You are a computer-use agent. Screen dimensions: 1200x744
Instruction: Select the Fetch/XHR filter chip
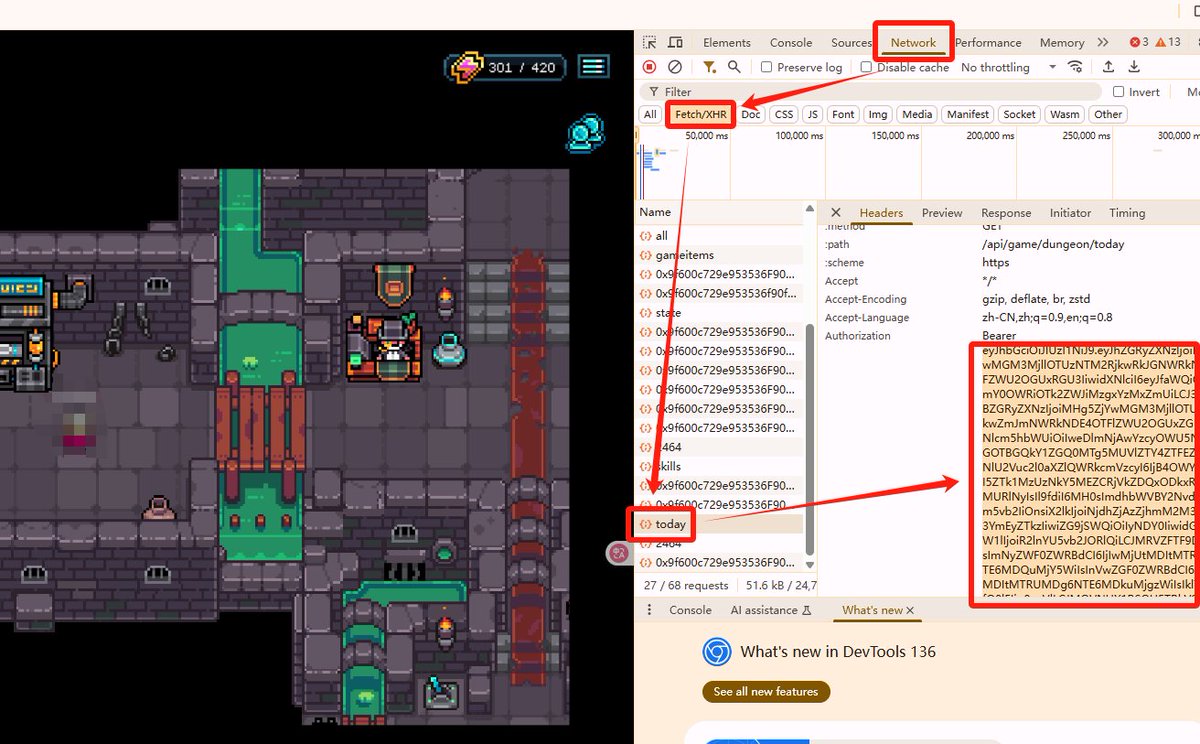pos(701,114)
